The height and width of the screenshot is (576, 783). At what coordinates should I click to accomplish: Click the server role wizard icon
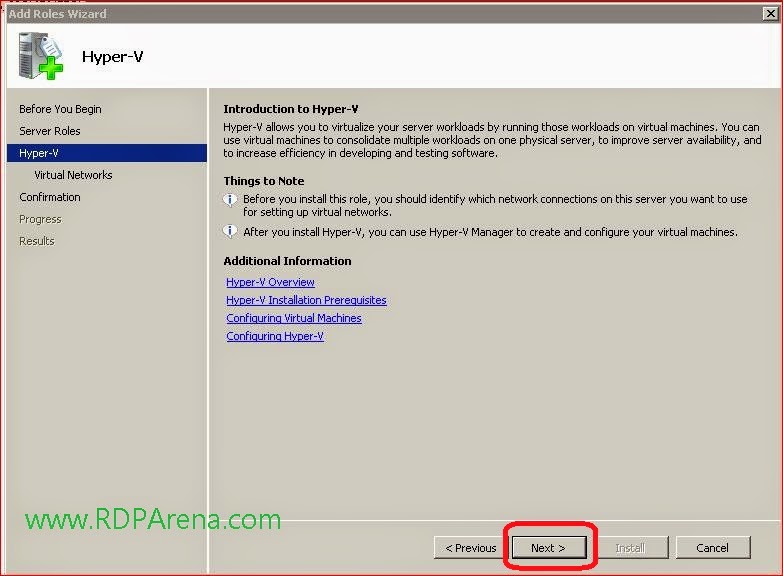tap(40, 56)
